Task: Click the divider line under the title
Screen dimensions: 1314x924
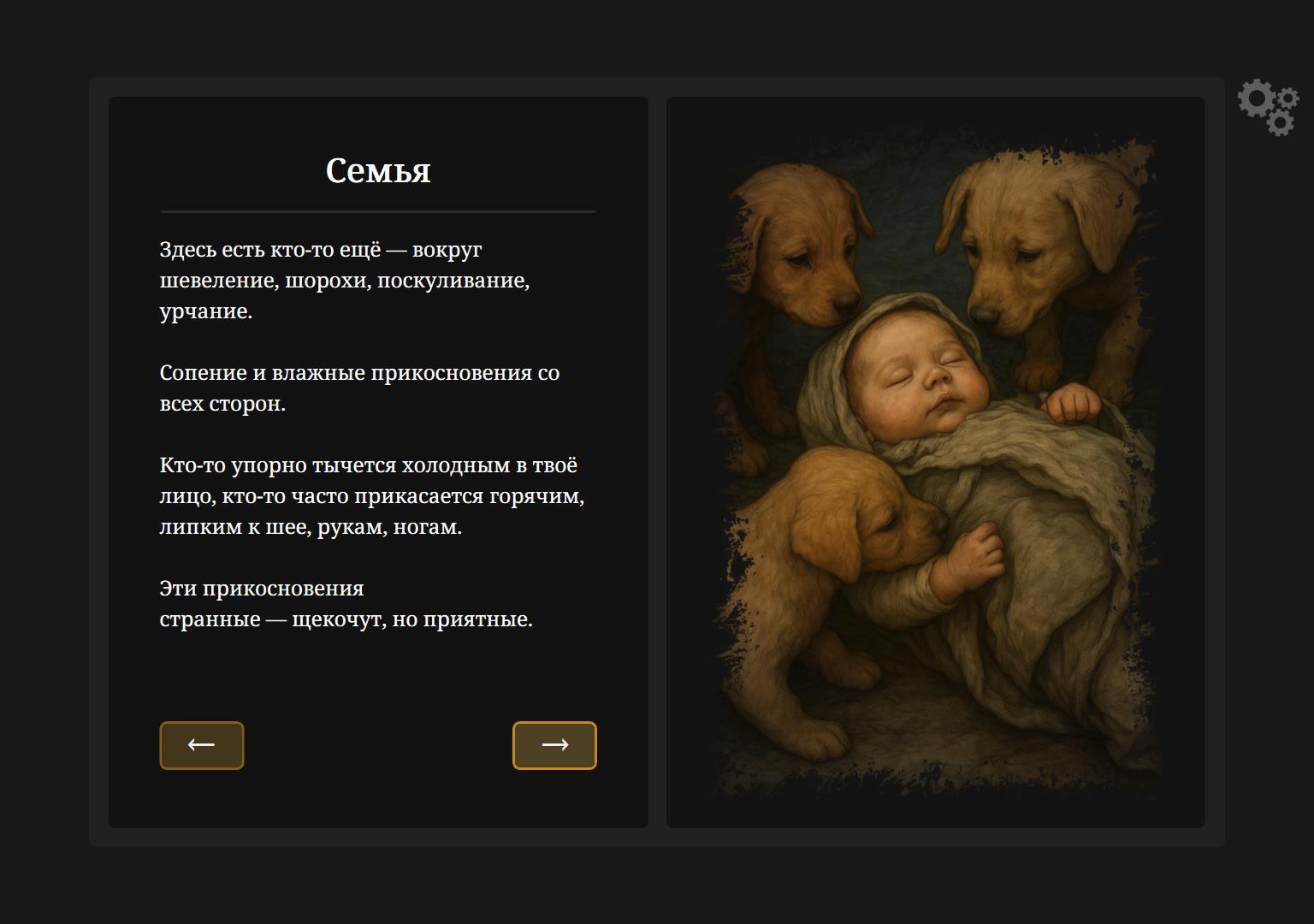Action: (378, 210)
